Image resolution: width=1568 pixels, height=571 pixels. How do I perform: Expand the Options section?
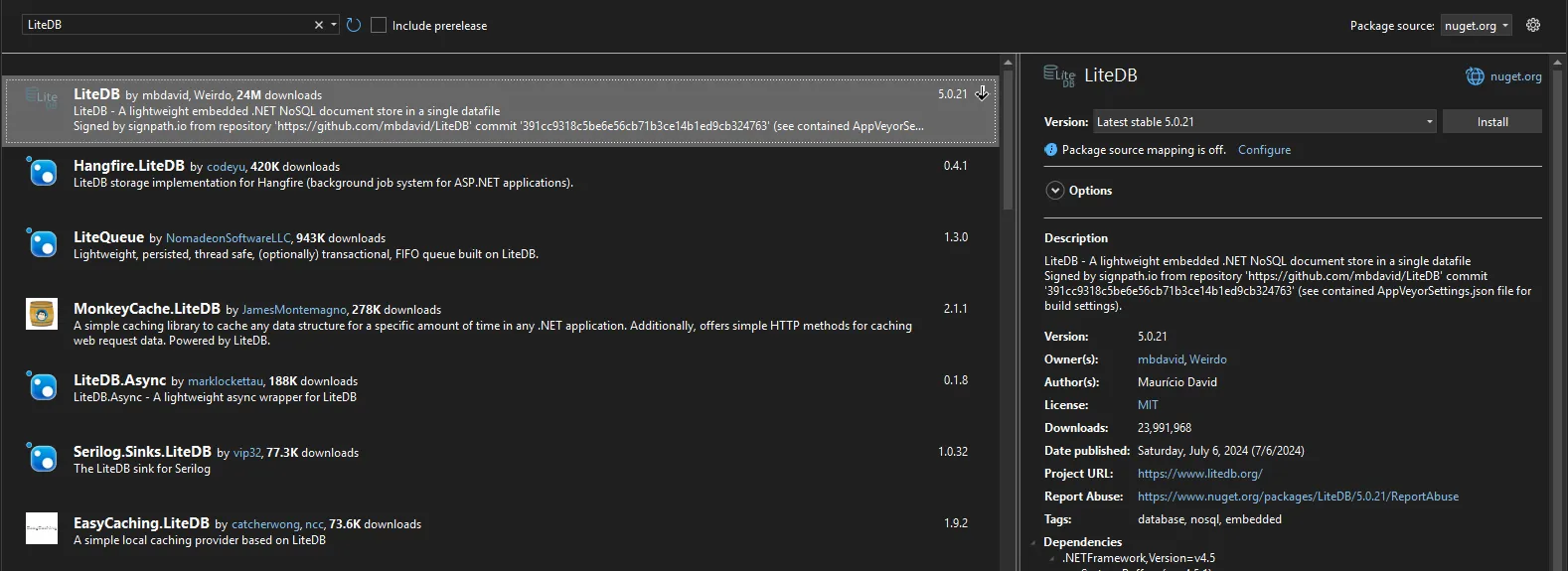click(x=1055, y=191)
